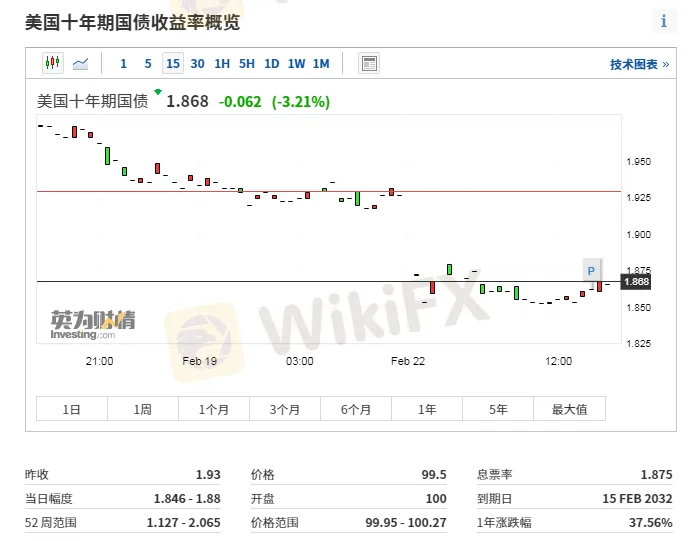The height and width of the screenshot is (541, 690).
Task: Switch to the area chart icon
Action: pos(80,63)
